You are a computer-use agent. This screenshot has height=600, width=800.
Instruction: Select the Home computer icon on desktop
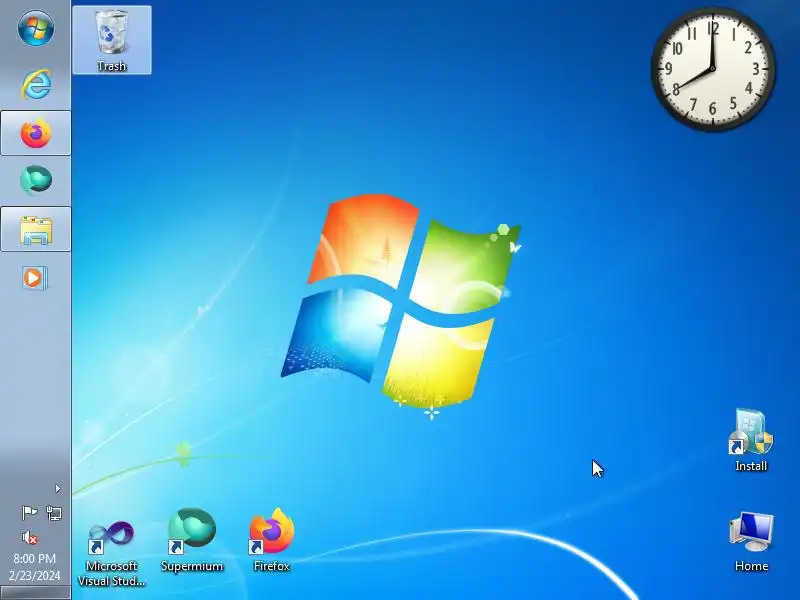click(x=751, y=542)
